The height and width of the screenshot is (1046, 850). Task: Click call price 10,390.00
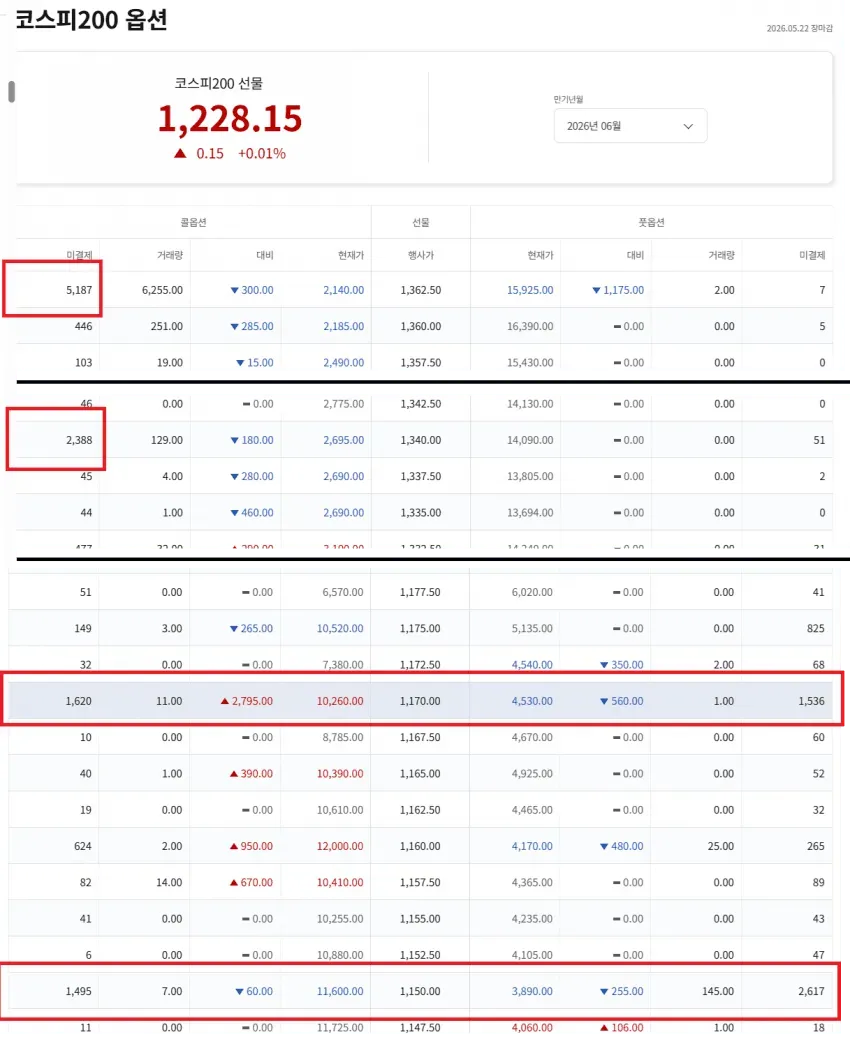pyautogui.click(x=340, y=774)
